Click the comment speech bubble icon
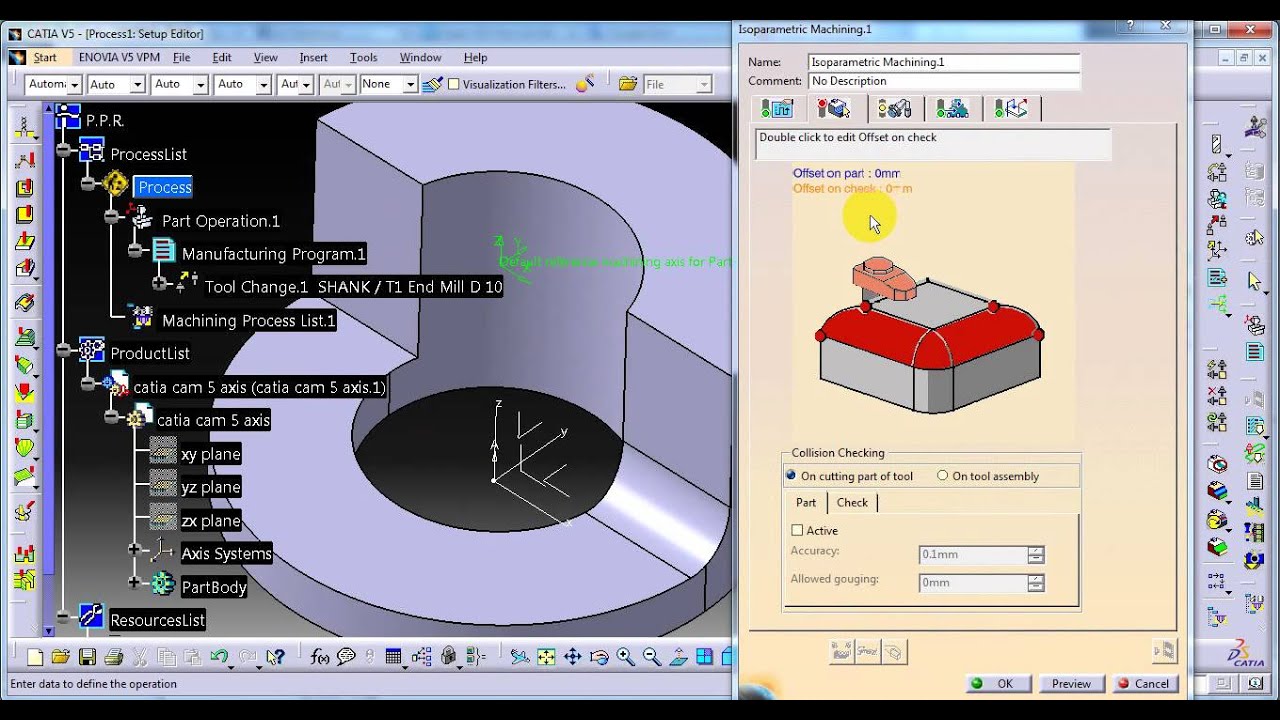The image size is (1280, 720). (x=347, y=657)
